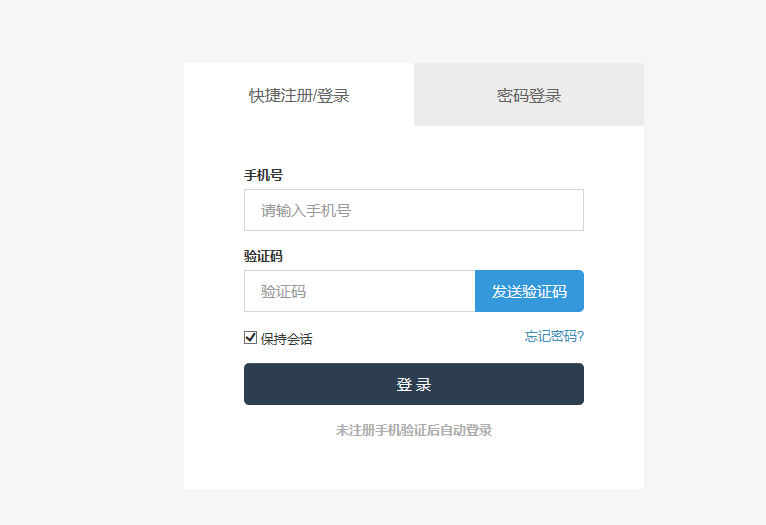Click the 手机号 field label
766x525 pixels.
(263, 175)
